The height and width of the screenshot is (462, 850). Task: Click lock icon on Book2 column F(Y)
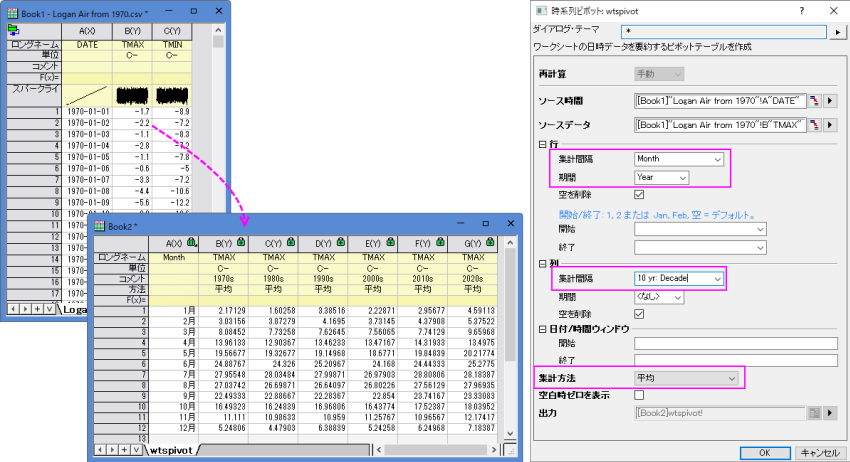[x=440, y=242]
